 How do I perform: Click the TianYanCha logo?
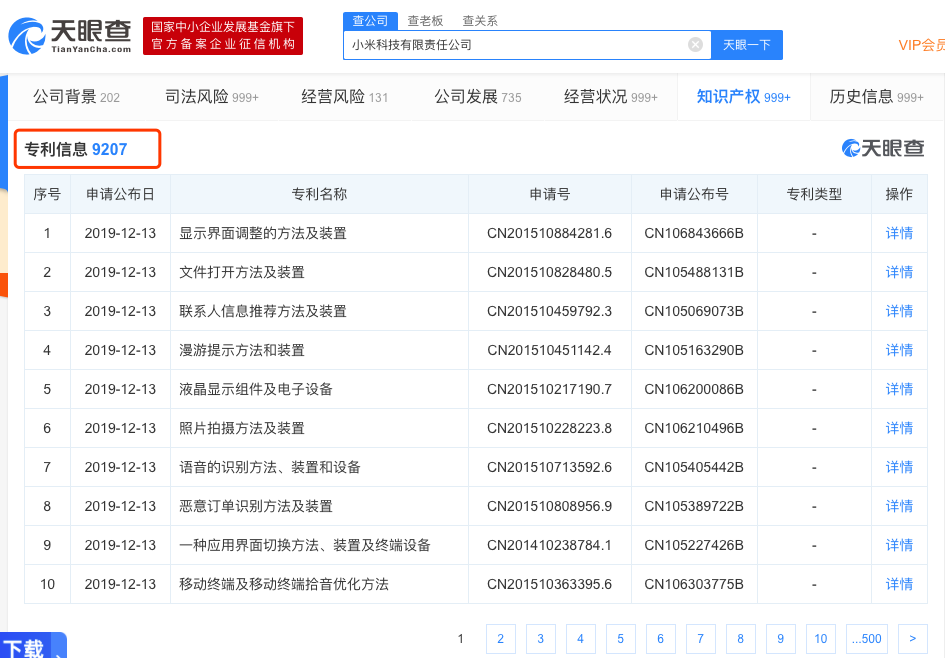[70, 36]
